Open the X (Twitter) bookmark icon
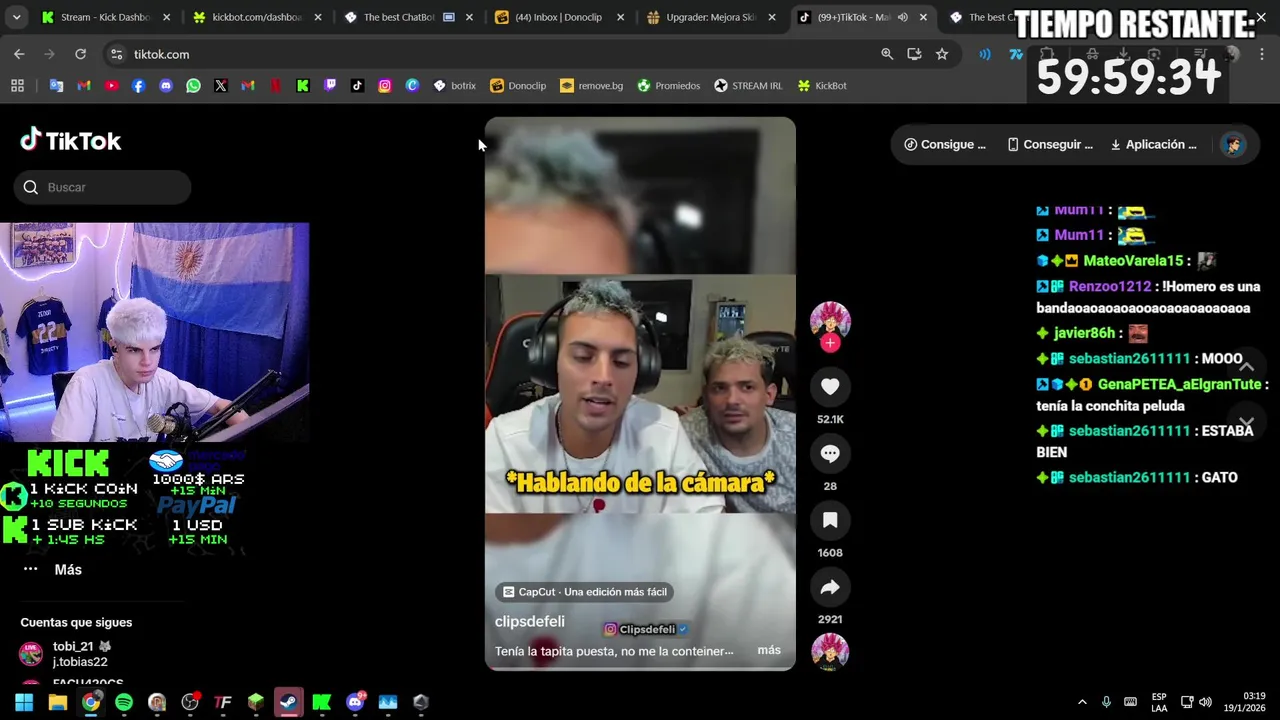This screenshot has height=720, width=1280. click(x=220, y=86)
